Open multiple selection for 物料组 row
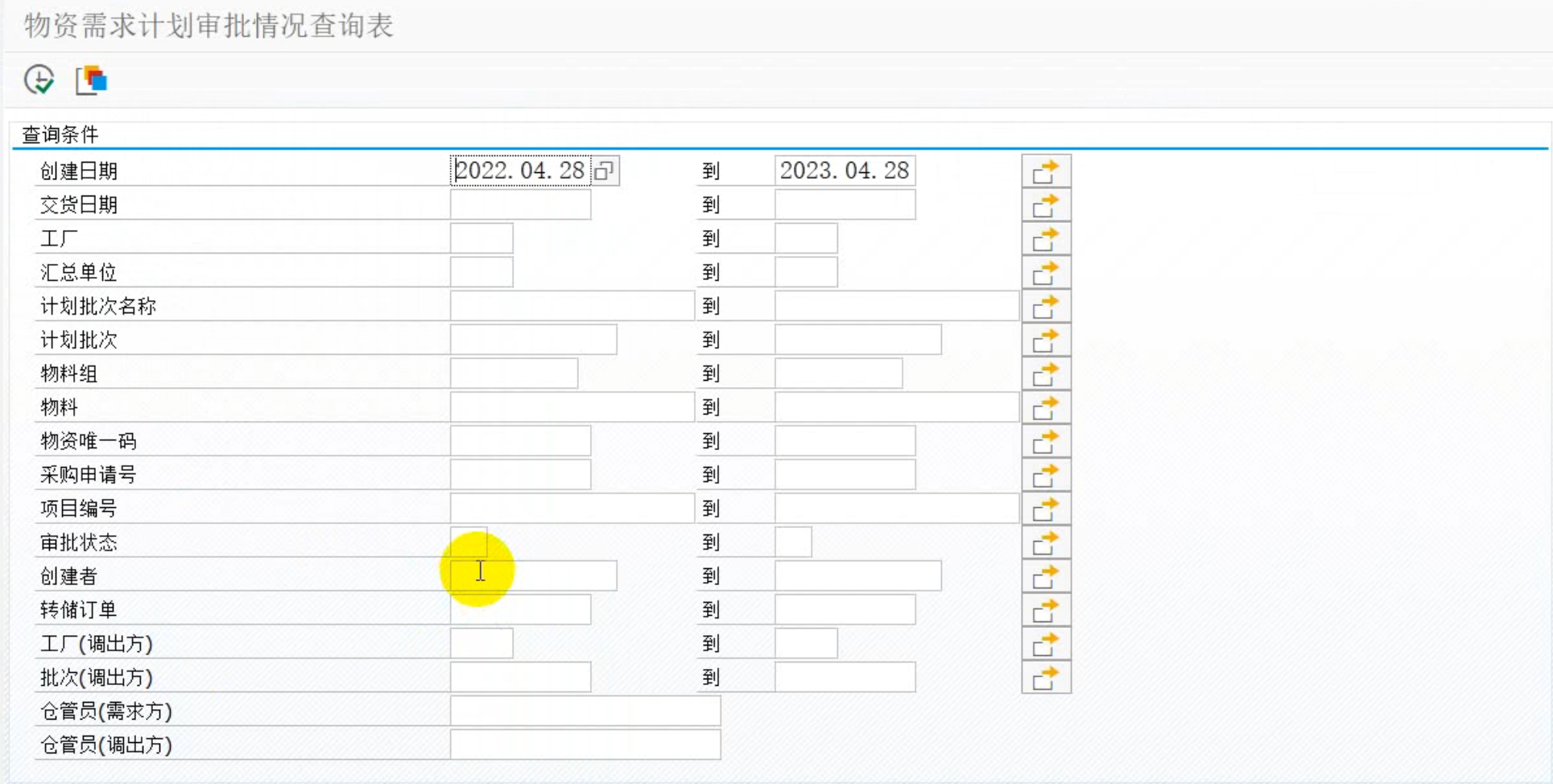Image resolution: width=1553 pixels, height=784 pixels. point(1045,374)
